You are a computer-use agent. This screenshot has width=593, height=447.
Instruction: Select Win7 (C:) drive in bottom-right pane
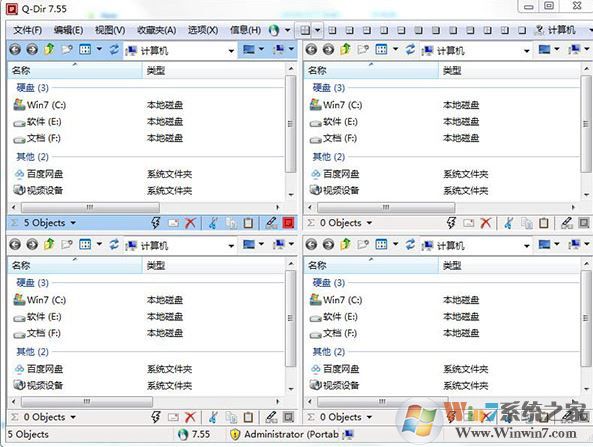(x=336, y=300)
